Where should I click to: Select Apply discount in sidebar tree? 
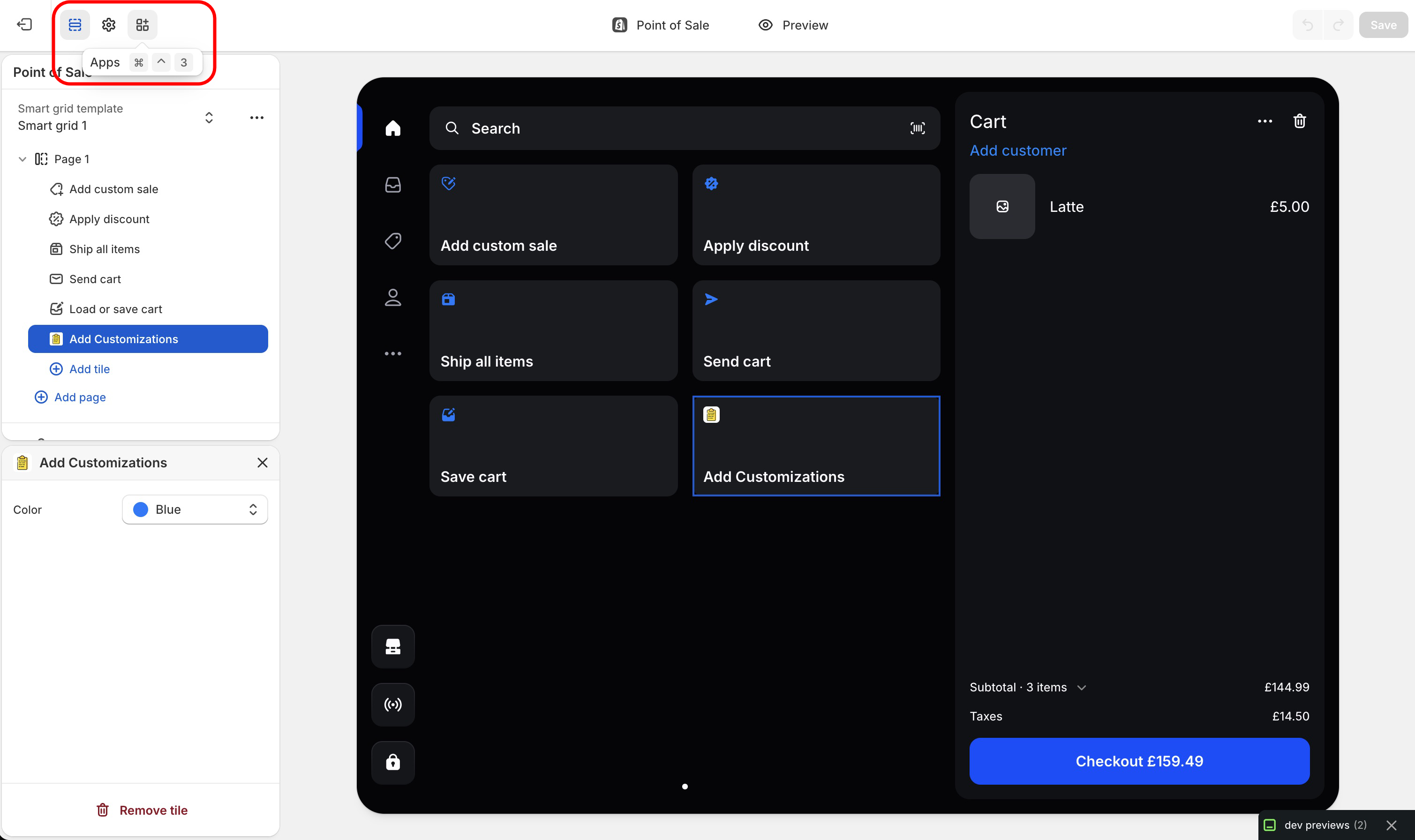(x=148, y=219)
